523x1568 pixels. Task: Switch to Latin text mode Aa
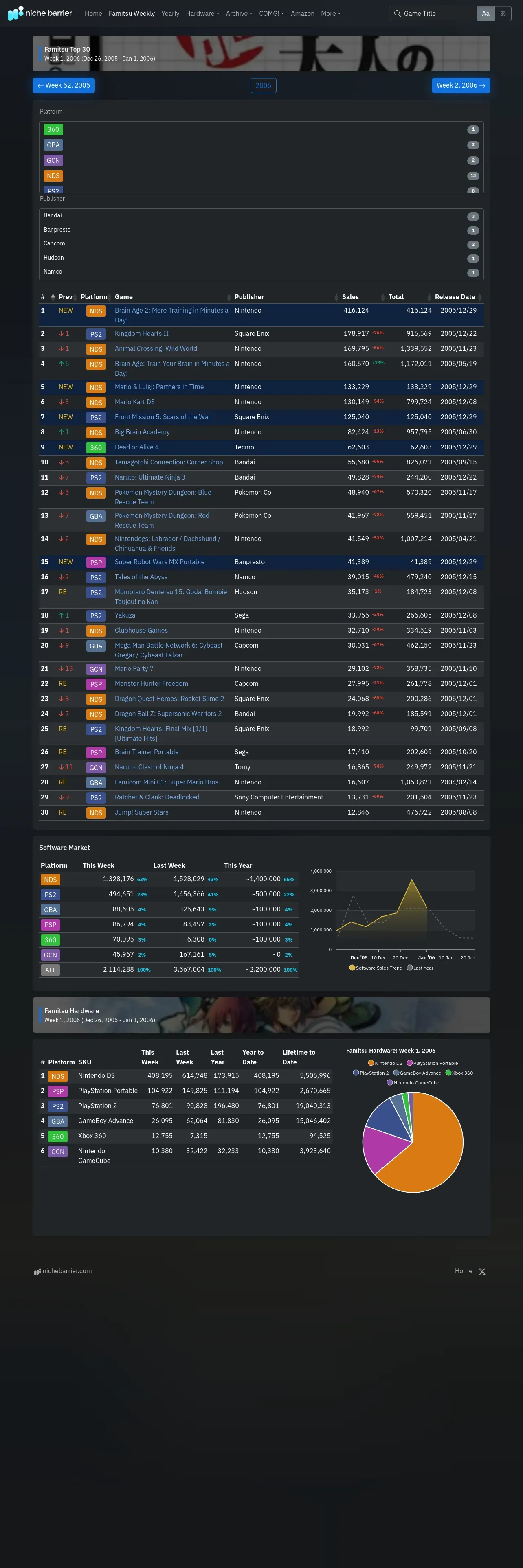tap(485, 13)
